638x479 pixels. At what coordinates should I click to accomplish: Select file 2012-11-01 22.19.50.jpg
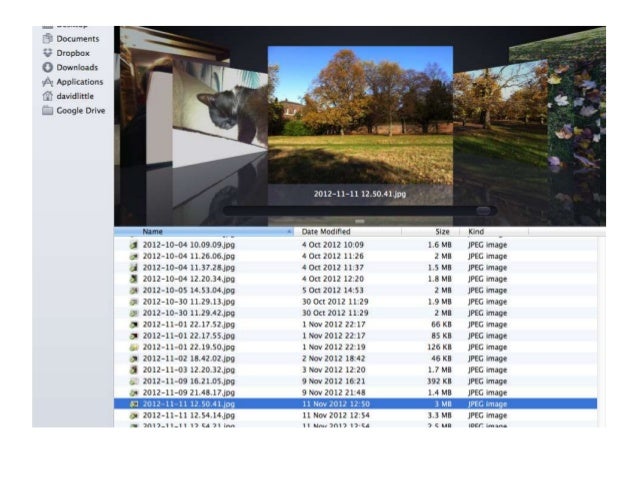coord(356,347)
